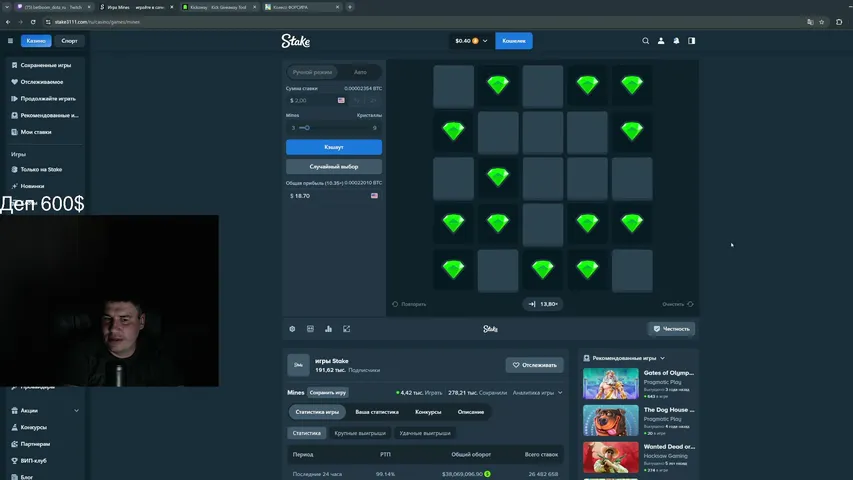Open the hamburger sidebar menu

(10, 41)
